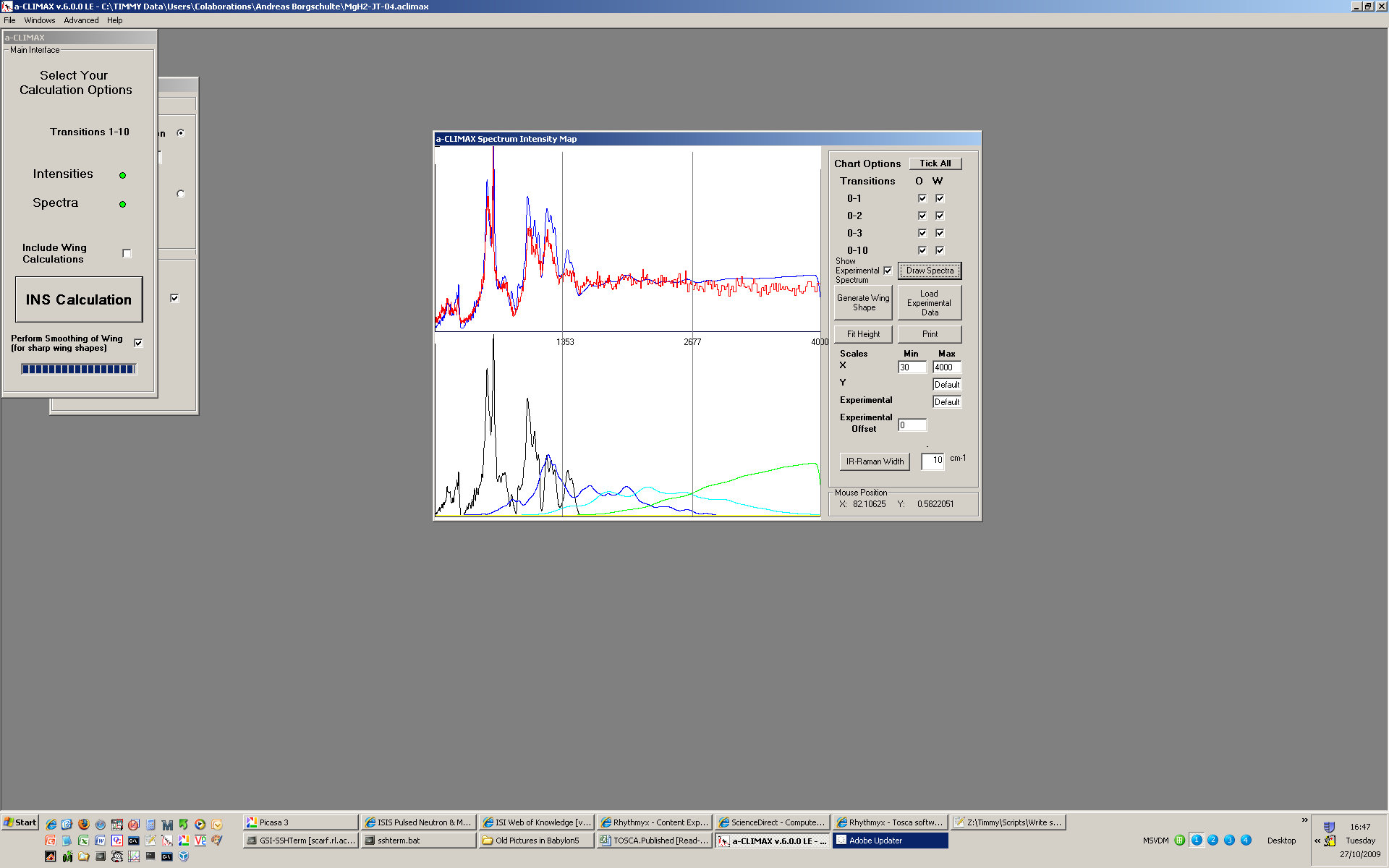
Task: Click the wing smoothing progress bar
Action: click(79, 369)
